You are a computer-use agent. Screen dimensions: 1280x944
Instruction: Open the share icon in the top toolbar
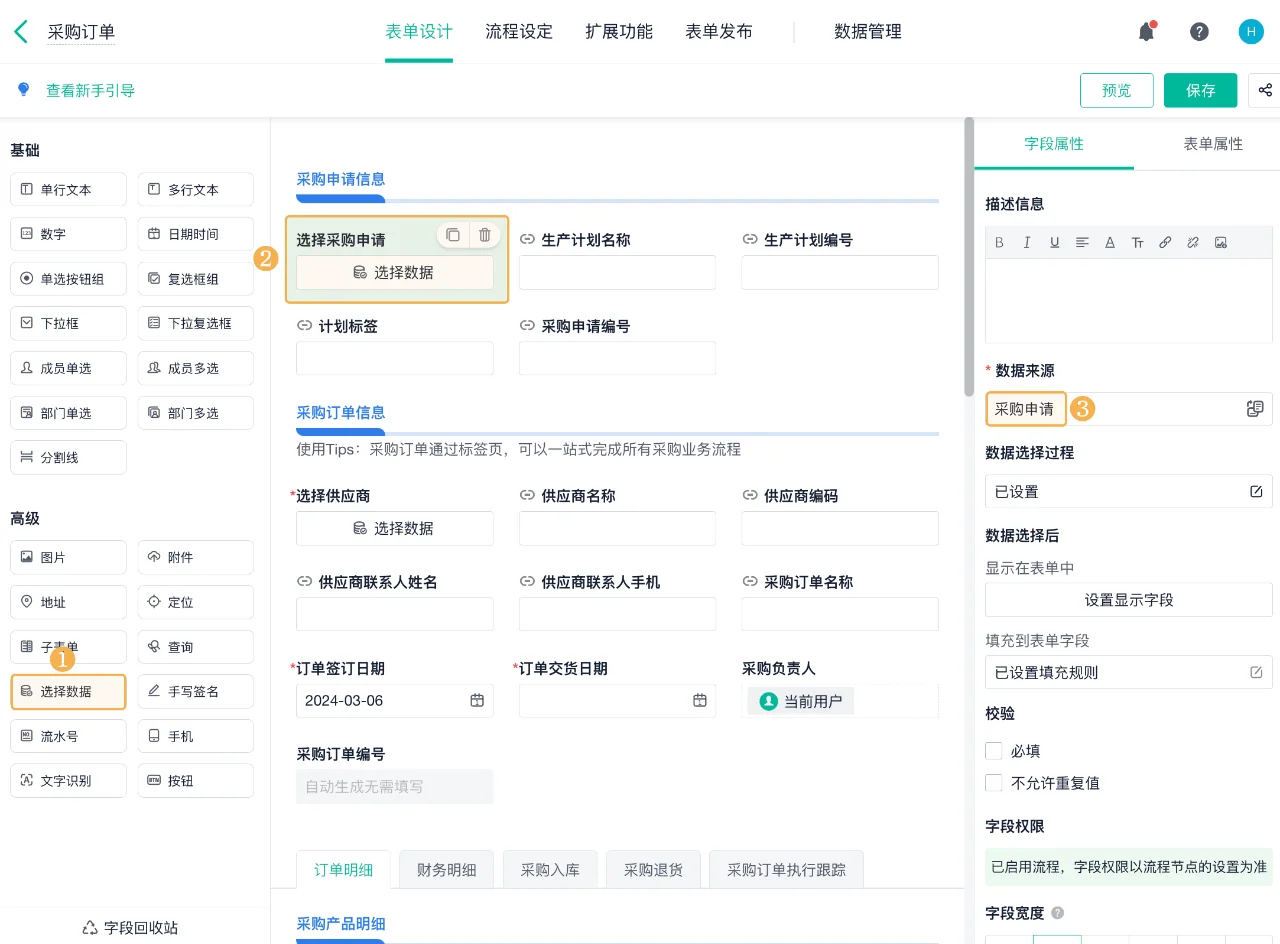pyautogui.click(x=1264, y=90)
